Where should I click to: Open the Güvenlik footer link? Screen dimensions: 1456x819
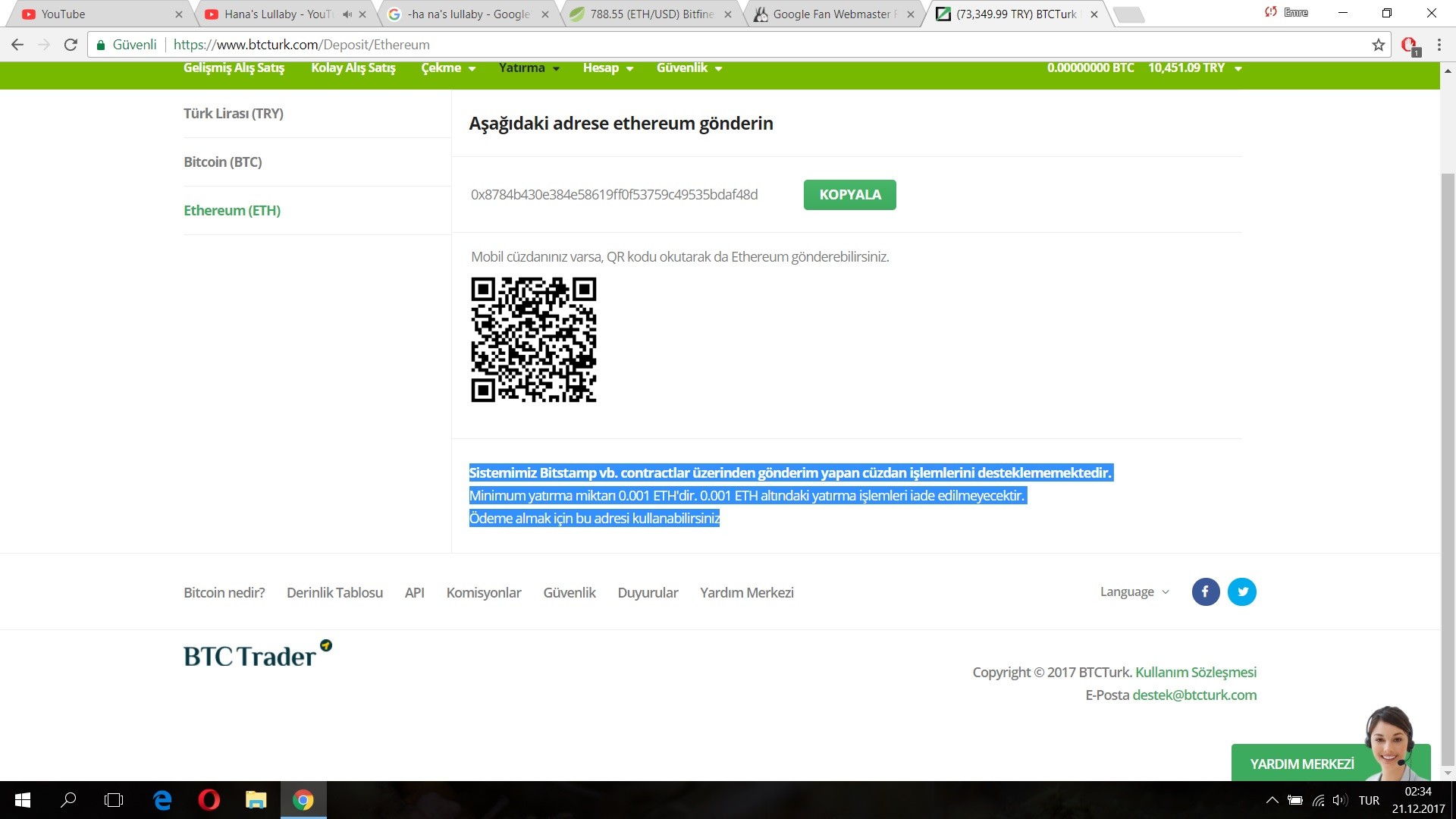click(x=570, y=592)
